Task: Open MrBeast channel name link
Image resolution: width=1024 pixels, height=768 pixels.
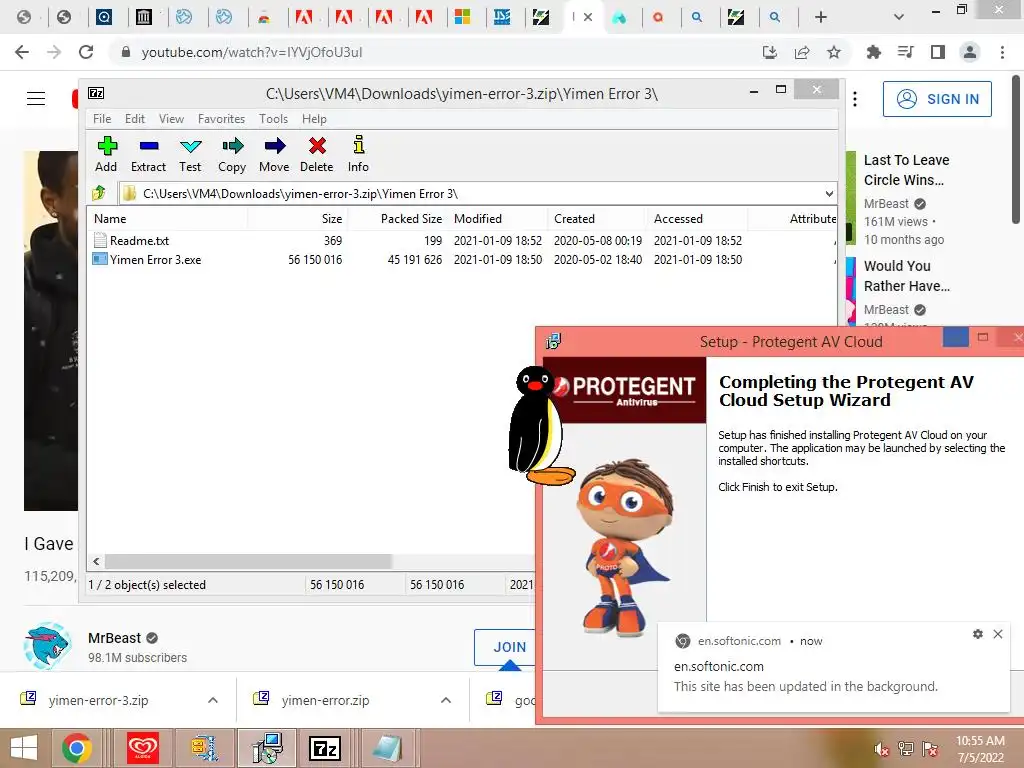Action: tap(114, 638)
